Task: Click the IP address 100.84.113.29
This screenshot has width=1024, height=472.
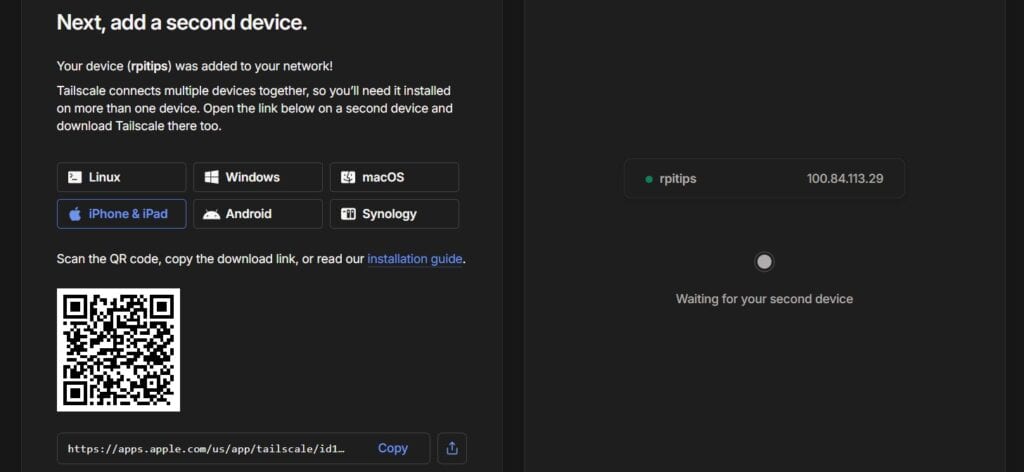Action: [845, 179]
